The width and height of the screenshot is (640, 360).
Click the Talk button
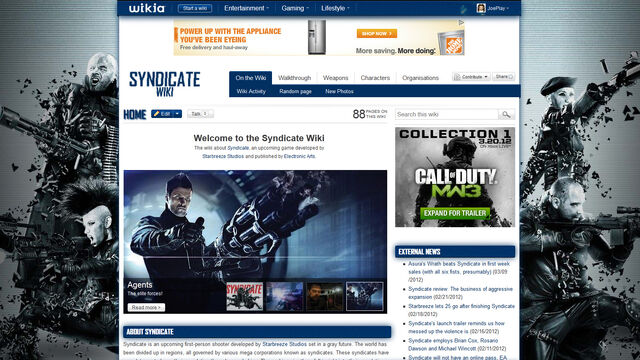coord(200,114)
